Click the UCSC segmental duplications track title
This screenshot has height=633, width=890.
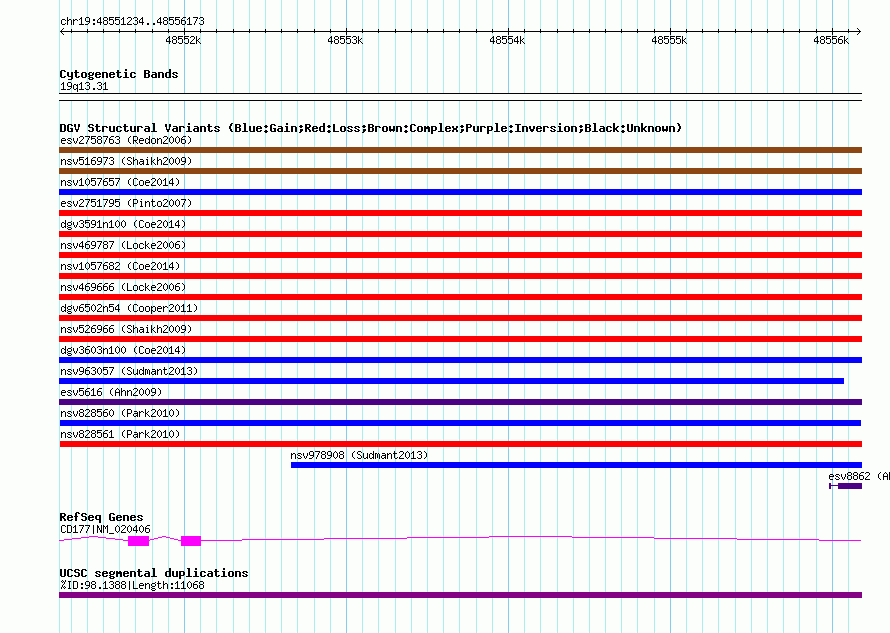pyautogui.click(x=153, y=573)
